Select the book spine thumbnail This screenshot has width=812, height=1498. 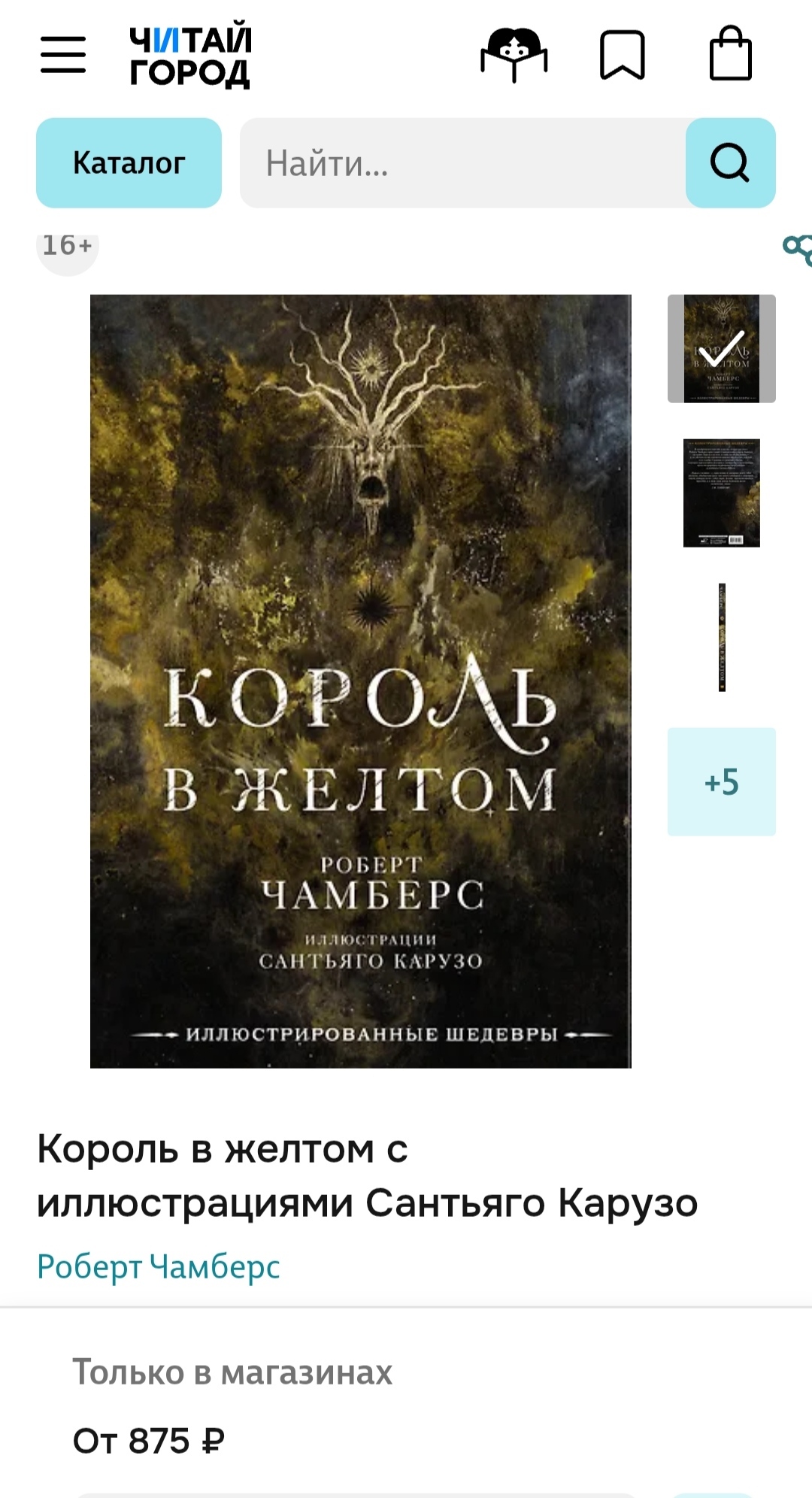[722, 638]
